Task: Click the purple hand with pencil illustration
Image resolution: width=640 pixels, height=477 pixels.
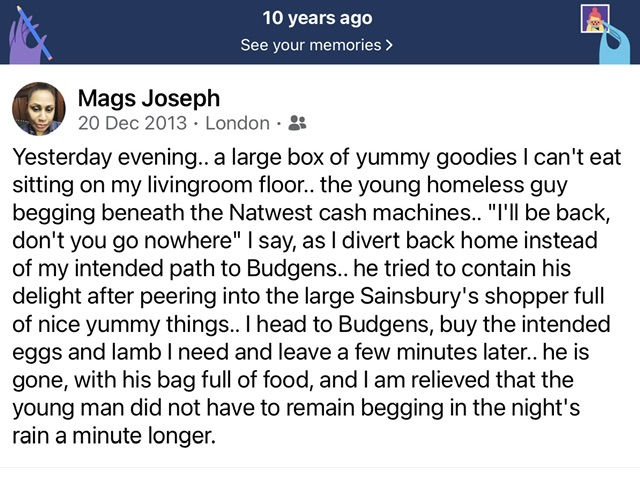Action: coord(31,28)
